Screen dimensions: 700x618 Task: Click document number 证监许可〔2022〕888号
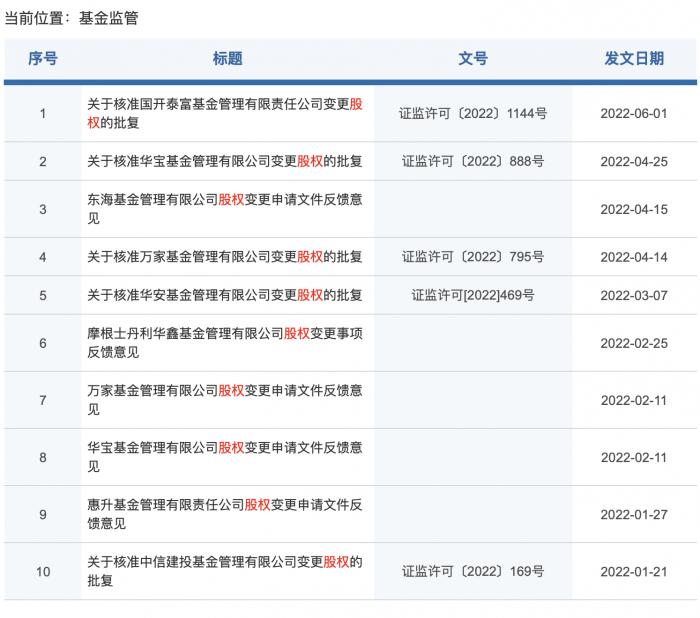[x=472, y=161]
